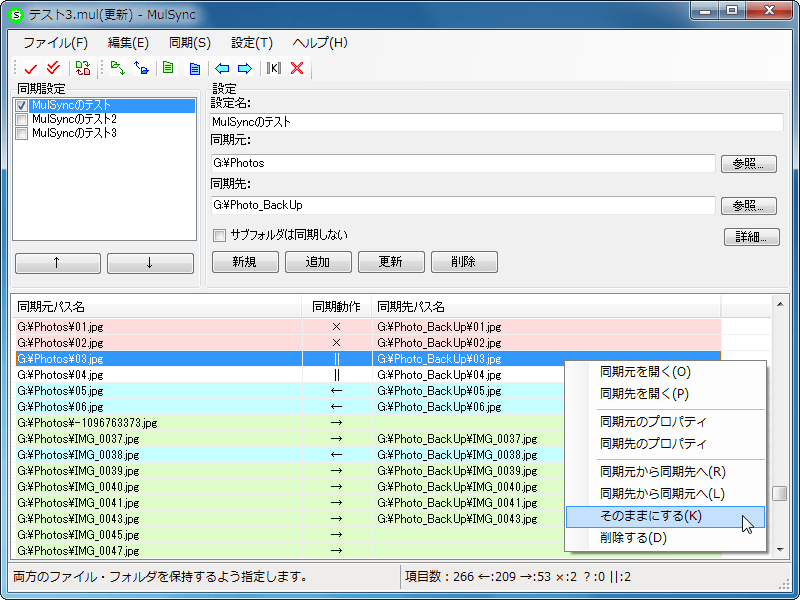Select row G:¥Photos¥02.jpg

pos(368,343)
